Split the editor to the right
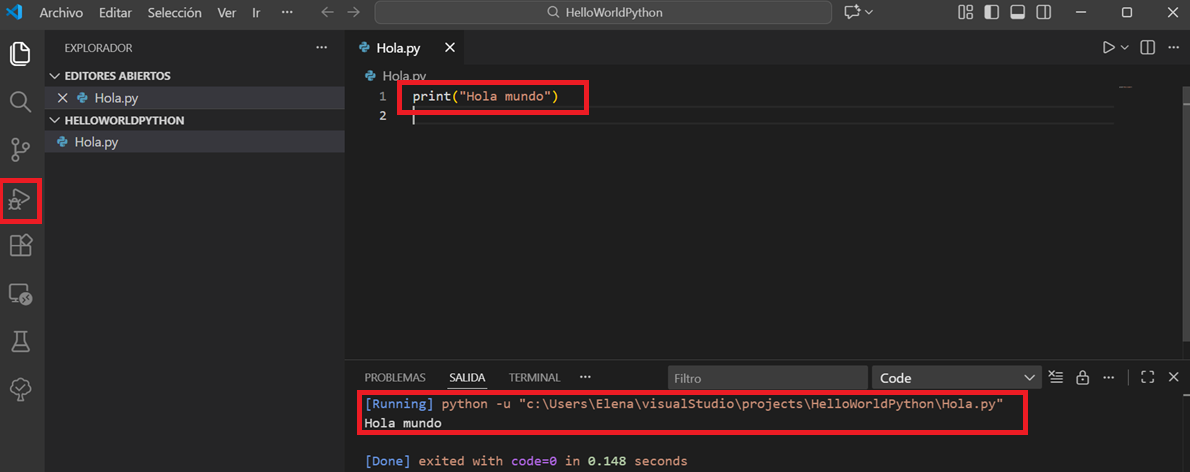 pyautogui.click(x=1148, y=48)
